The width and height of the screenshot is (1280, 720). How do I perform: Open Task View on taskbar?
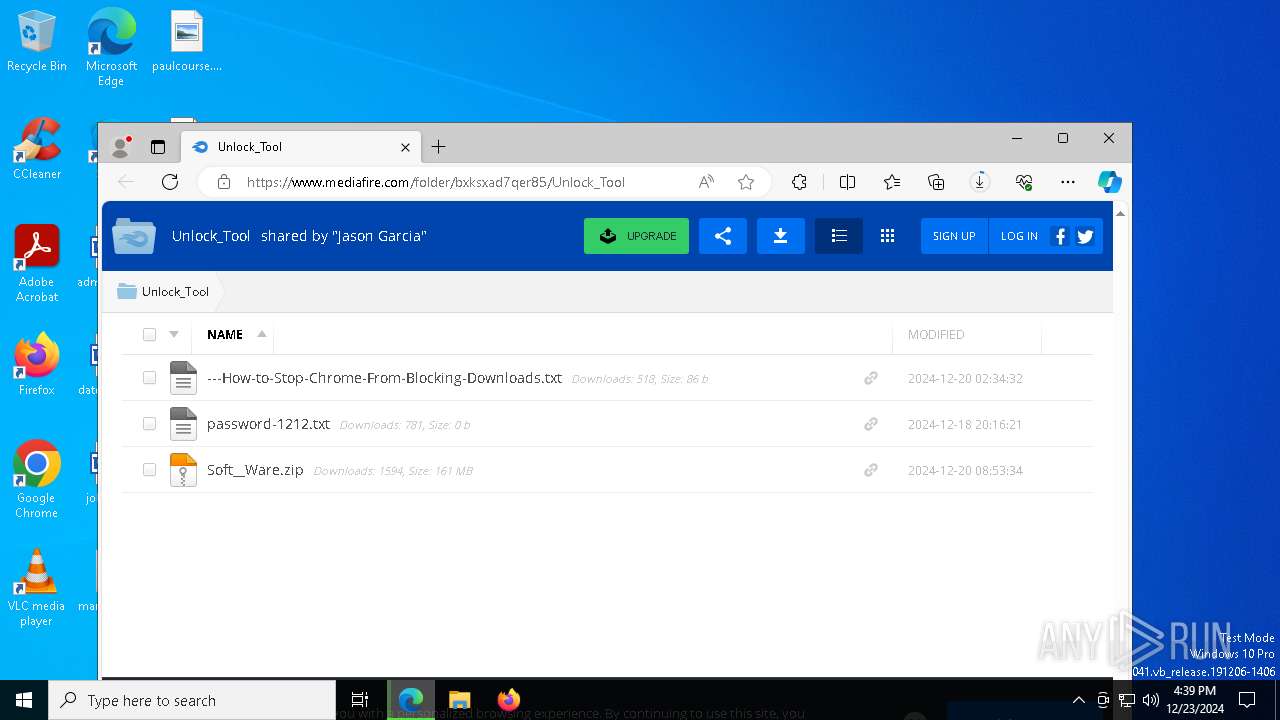(360, 700)
